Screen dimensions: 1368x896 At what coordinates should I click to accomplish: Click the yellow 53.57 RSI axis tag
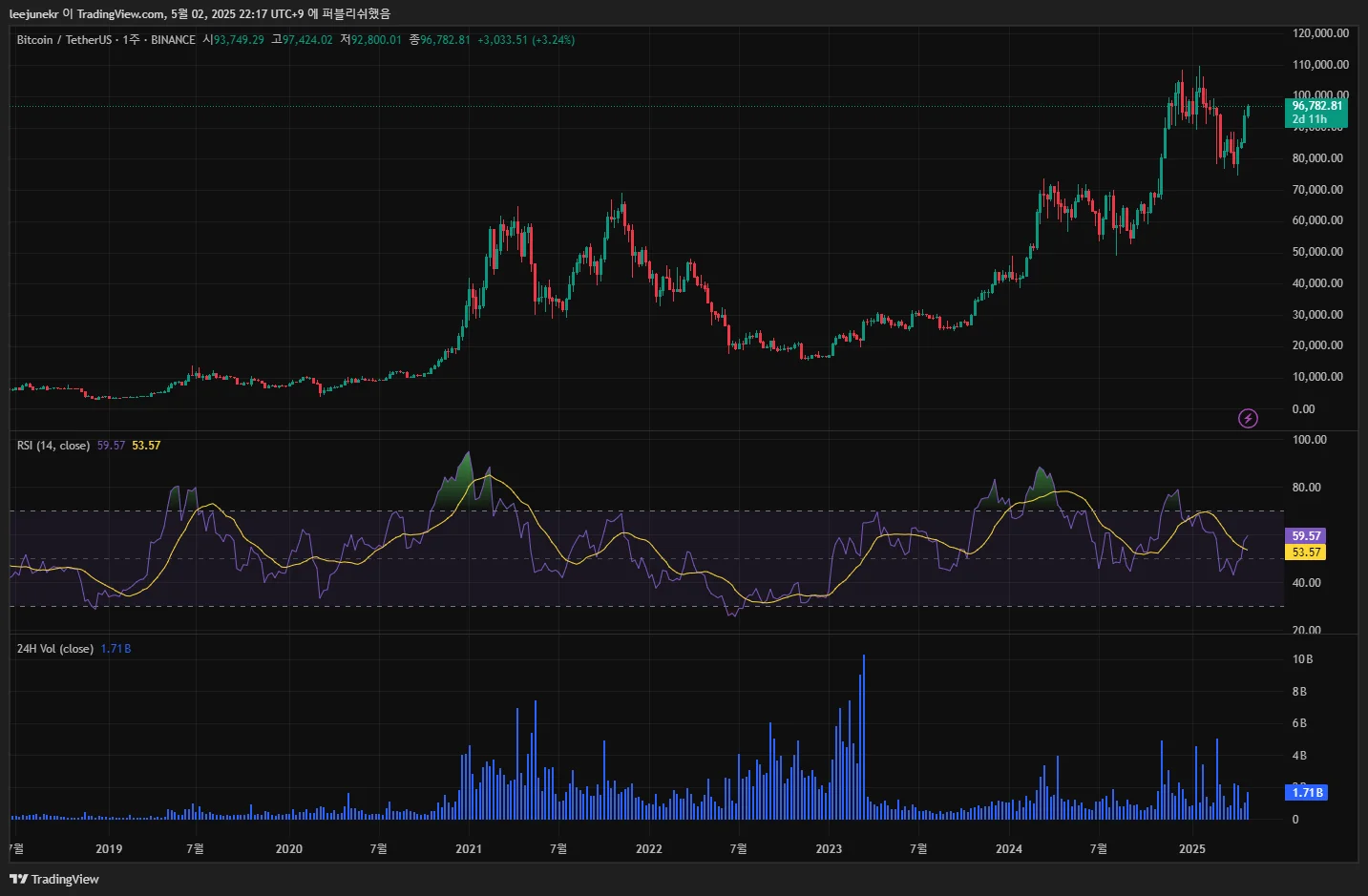pyautogui.click(x=1306, y=552)
